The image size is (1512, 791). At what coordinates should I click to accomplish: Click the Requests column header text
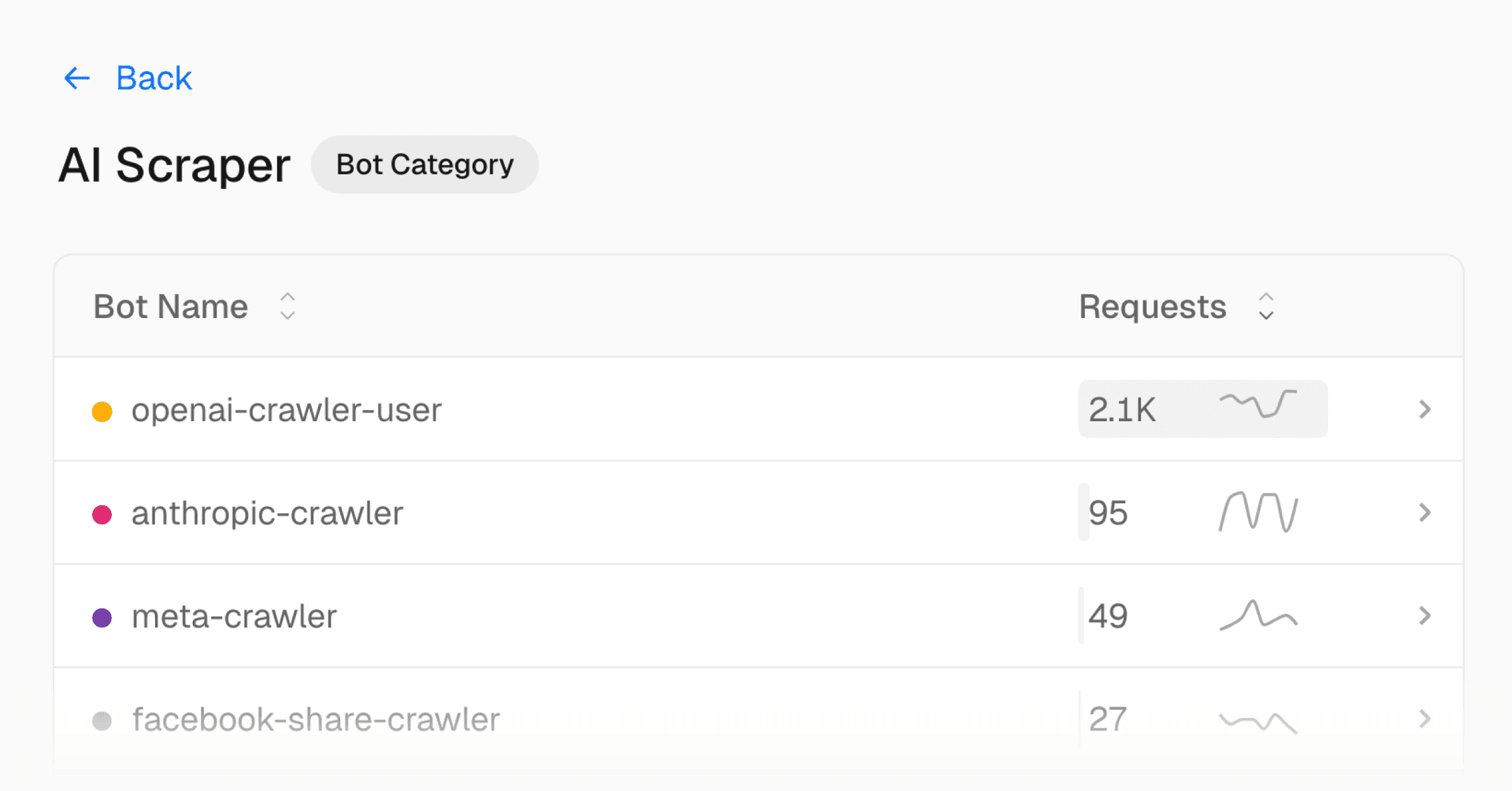click(1152, 306)
